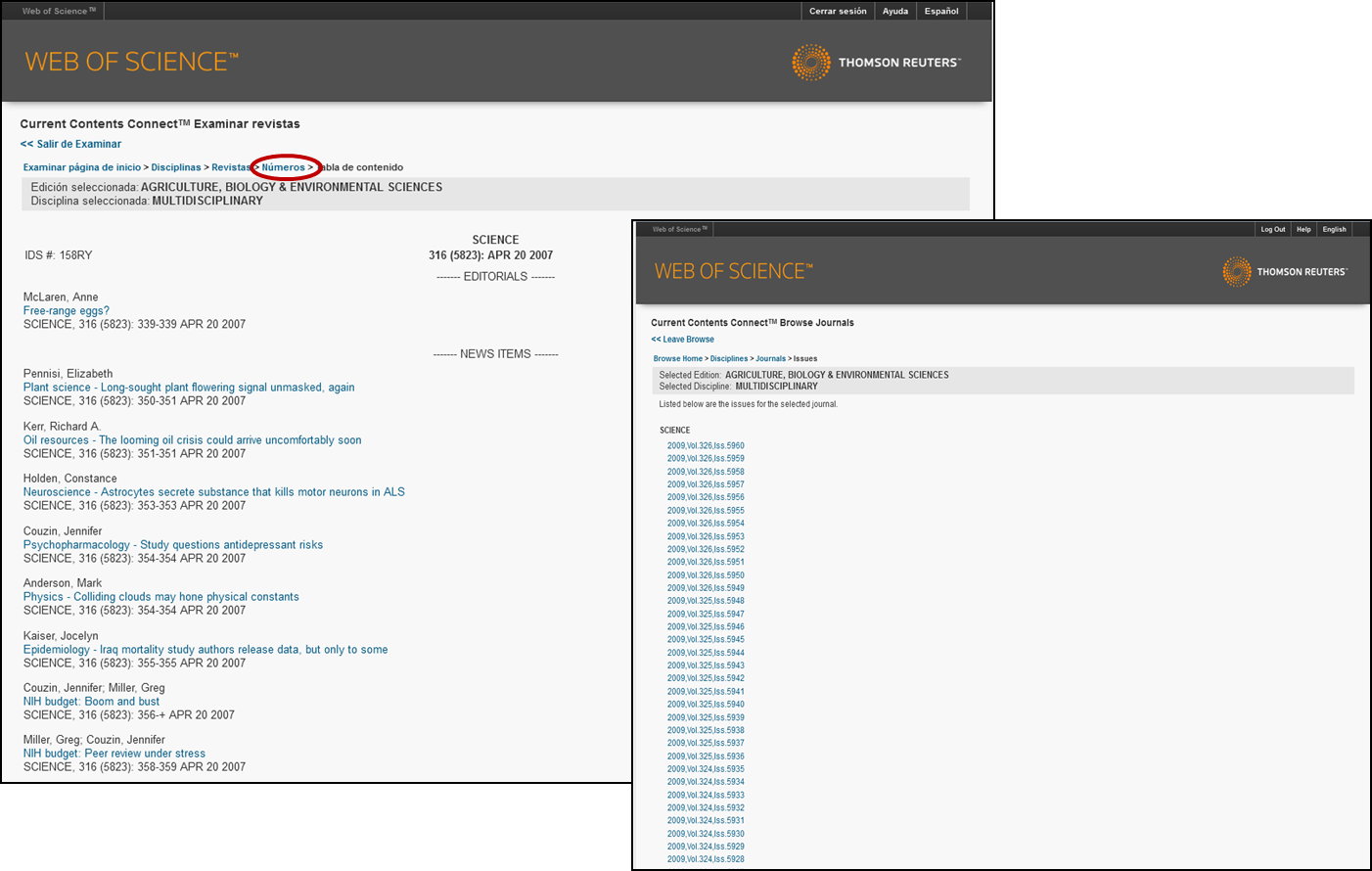1372x871 pixels.
Task: Open the Disciplines breadcrumb in English window
Action: pos(729,359)
